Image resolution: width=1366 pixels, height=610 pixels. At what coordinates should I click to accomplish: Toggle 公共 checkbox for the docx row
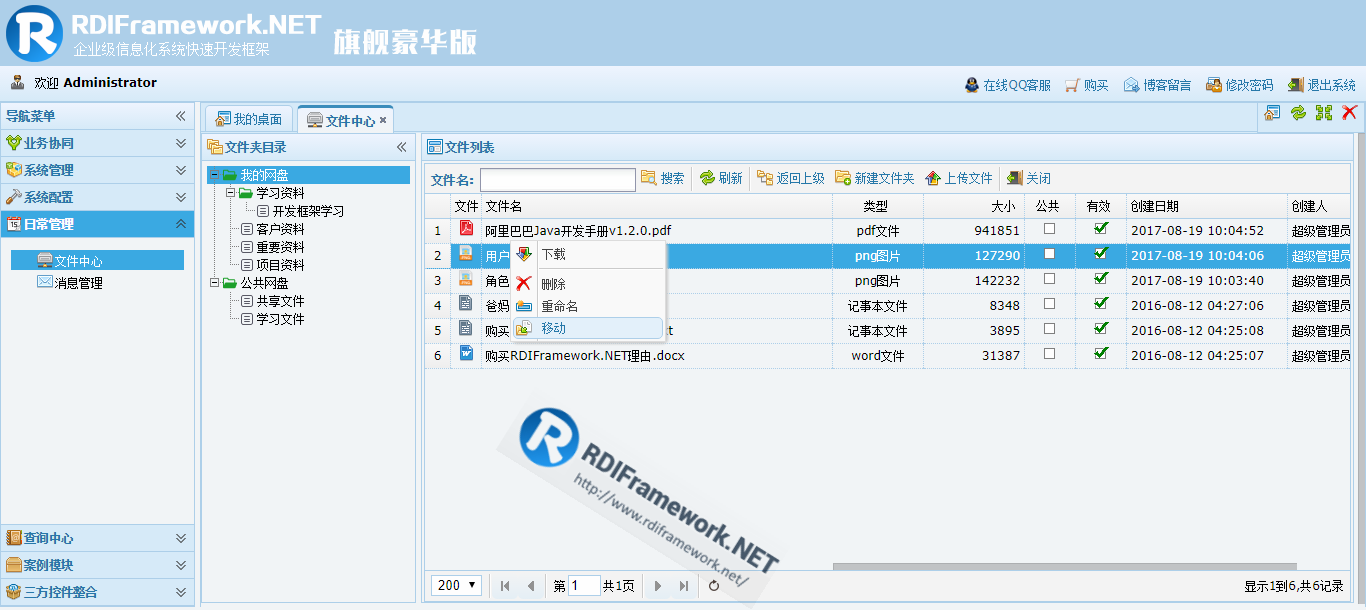pyautogui.click(x=1049, y=353)
